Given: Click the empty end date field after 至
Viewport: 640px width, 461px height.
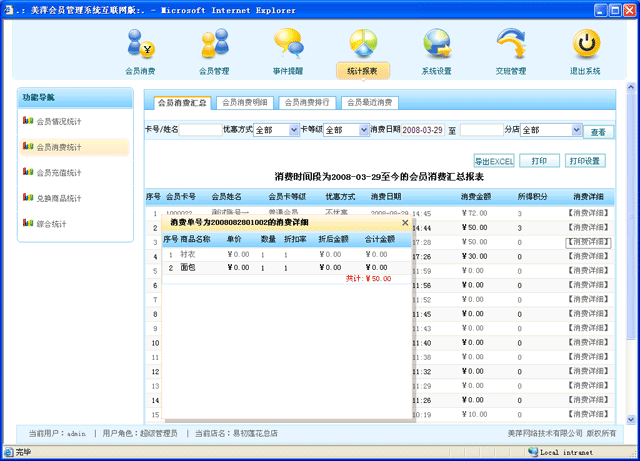Looking at the screenshot, I should [482, 130].
